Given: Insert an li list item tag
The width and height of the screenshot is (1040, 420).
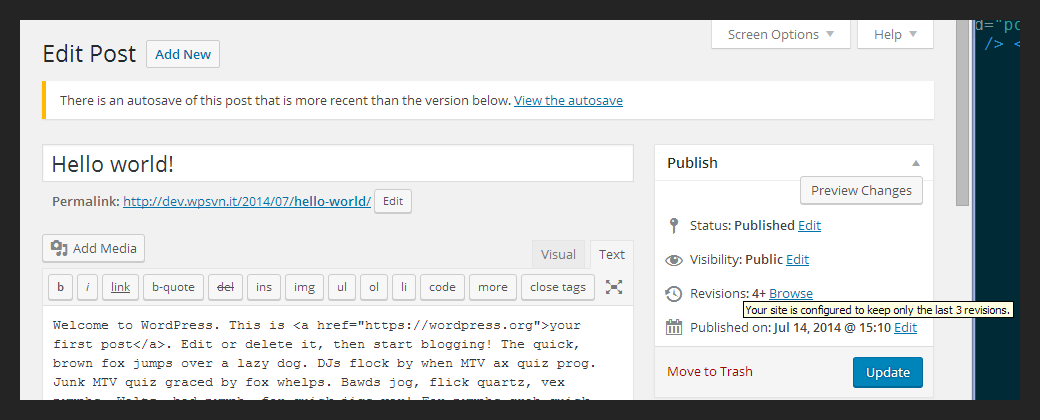Looking at the screenshot, I should (403, 287).
